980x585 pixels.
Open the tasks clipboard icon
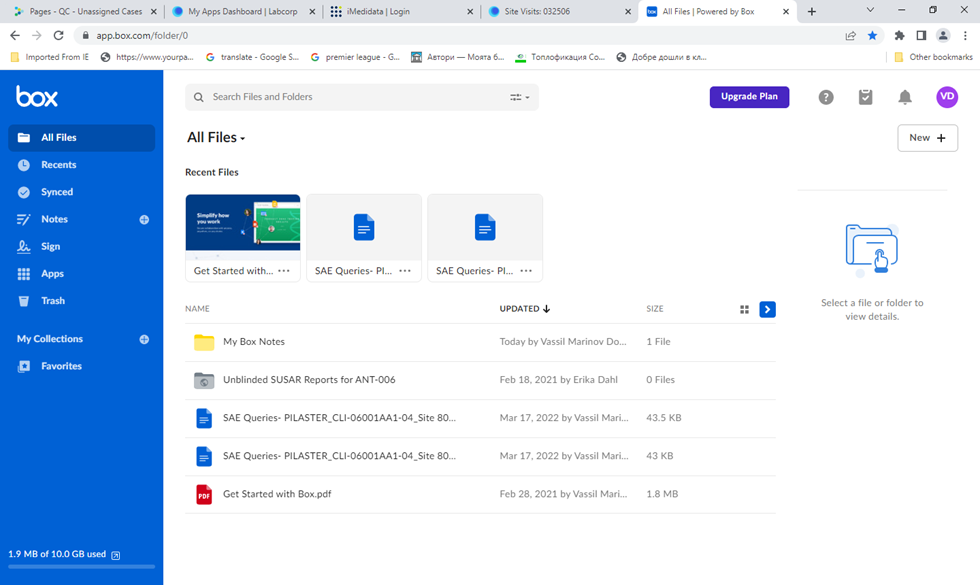click(x=865, y=97)
